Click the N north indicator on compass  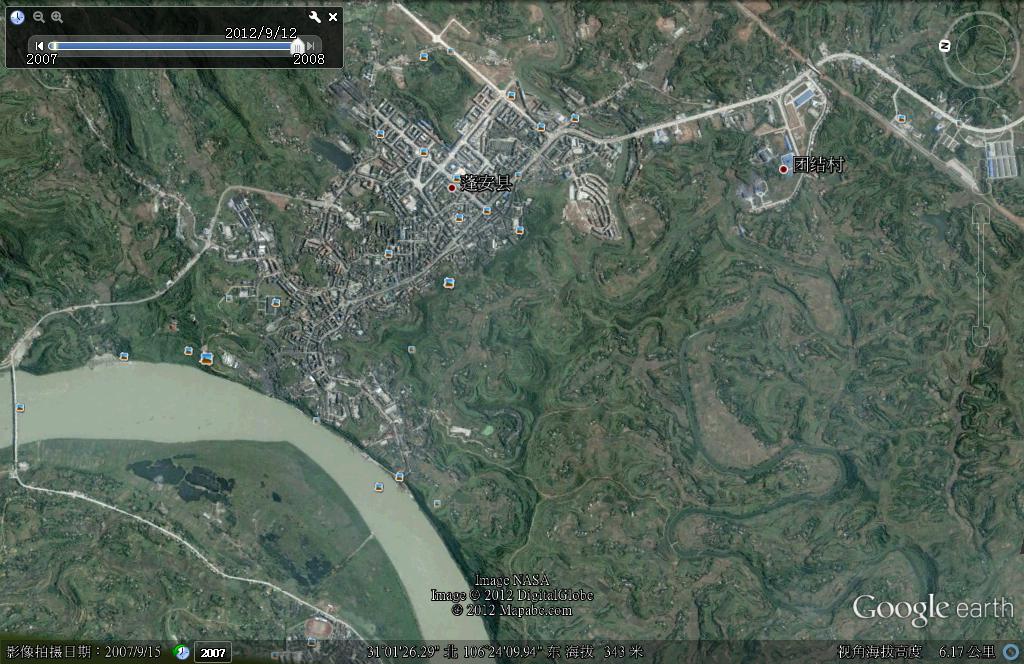pos(944,46)
